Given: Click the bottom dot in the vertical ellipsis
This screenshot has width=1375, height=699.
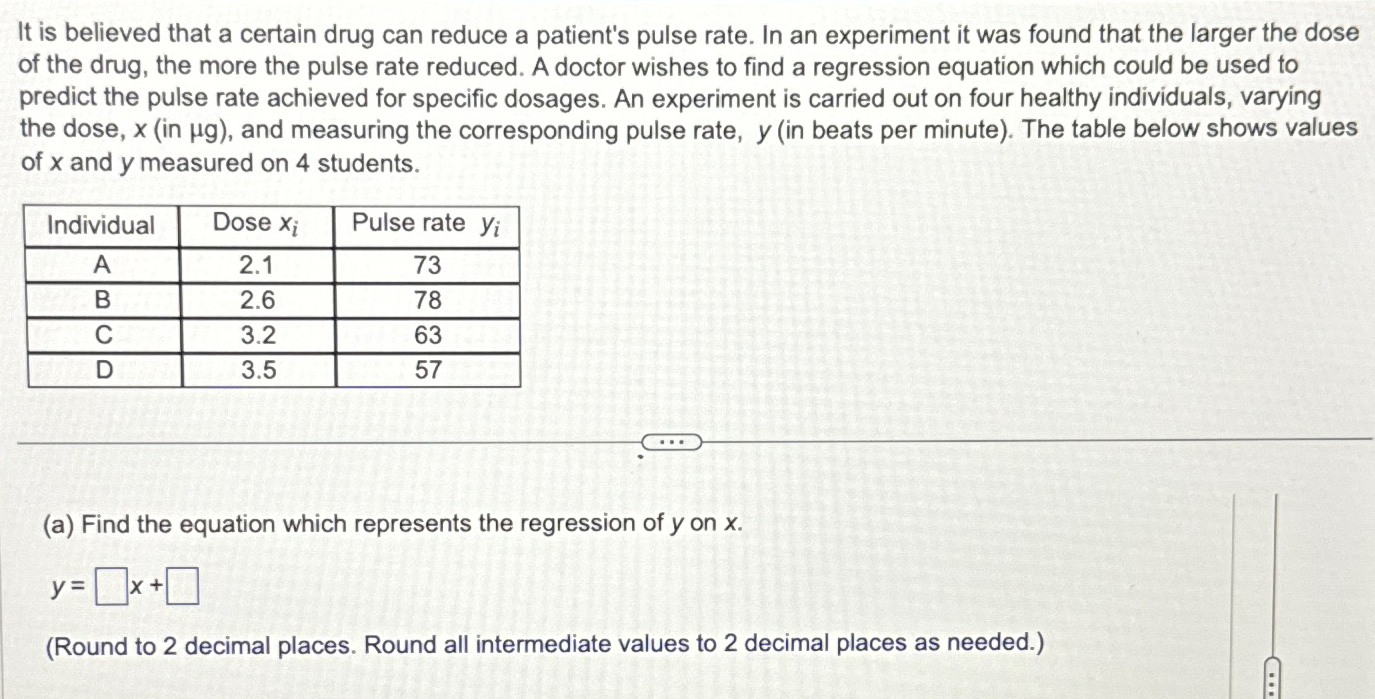Looking at the screenshot, I should [1272, 693].
